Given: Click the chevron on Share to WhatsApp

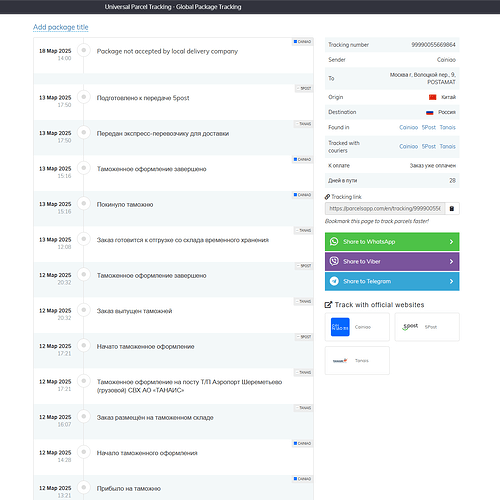Looking at the screenshot, I should [451, 242].
